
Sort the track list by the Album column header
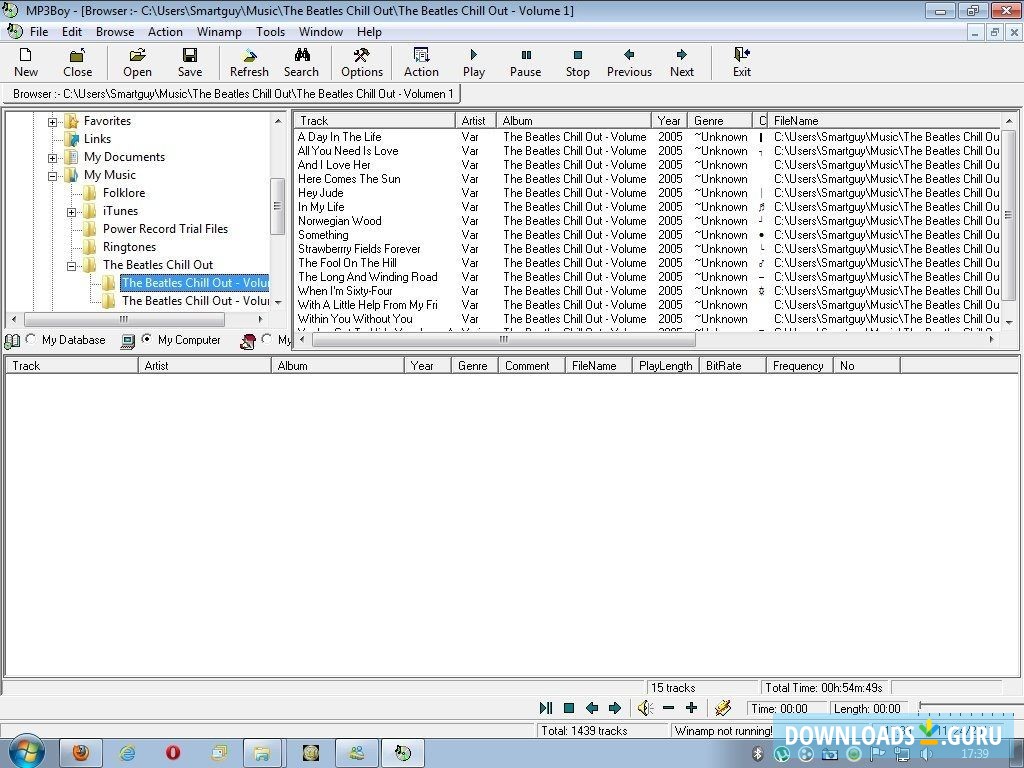point(573,121)
